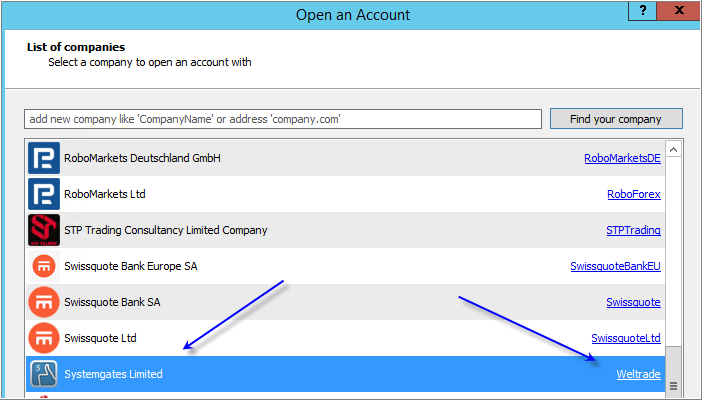The width and height of the screenshot is (702, 400).
Task: Click the Swissquote Ltd logo icon
Action: pos(44,338)
